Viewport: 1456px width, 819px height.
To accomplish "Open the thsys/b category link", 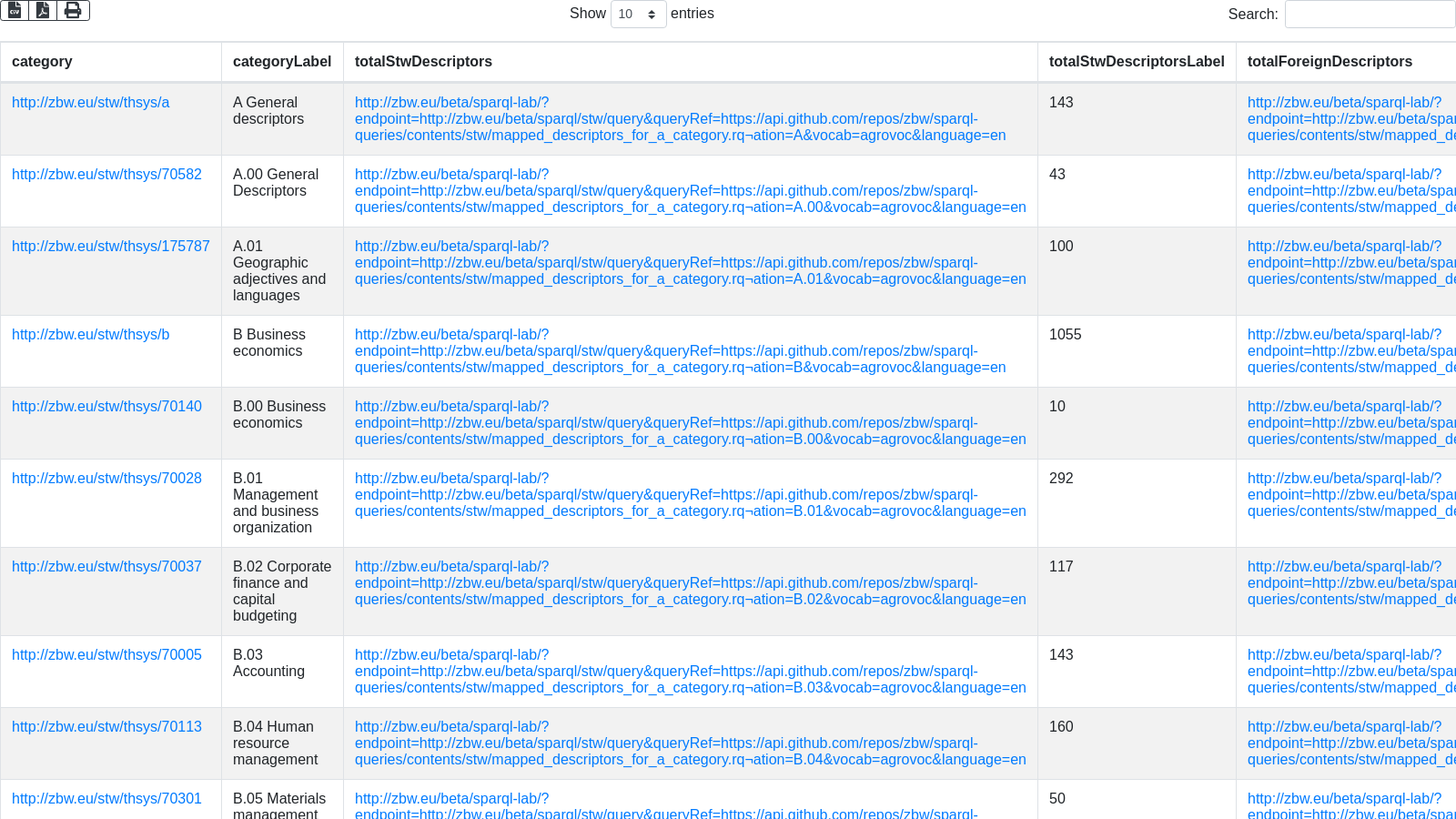I will point(90,335).
